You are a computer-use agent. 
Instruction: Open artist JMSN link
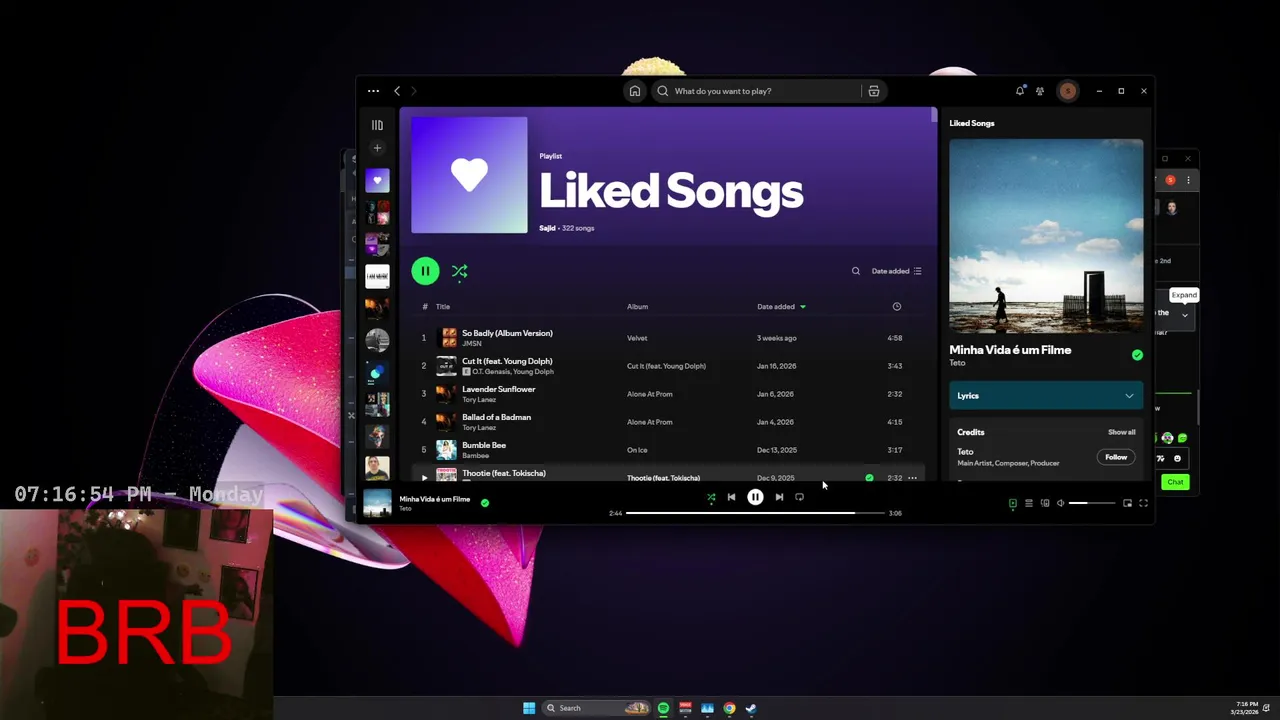click(471, 344)
